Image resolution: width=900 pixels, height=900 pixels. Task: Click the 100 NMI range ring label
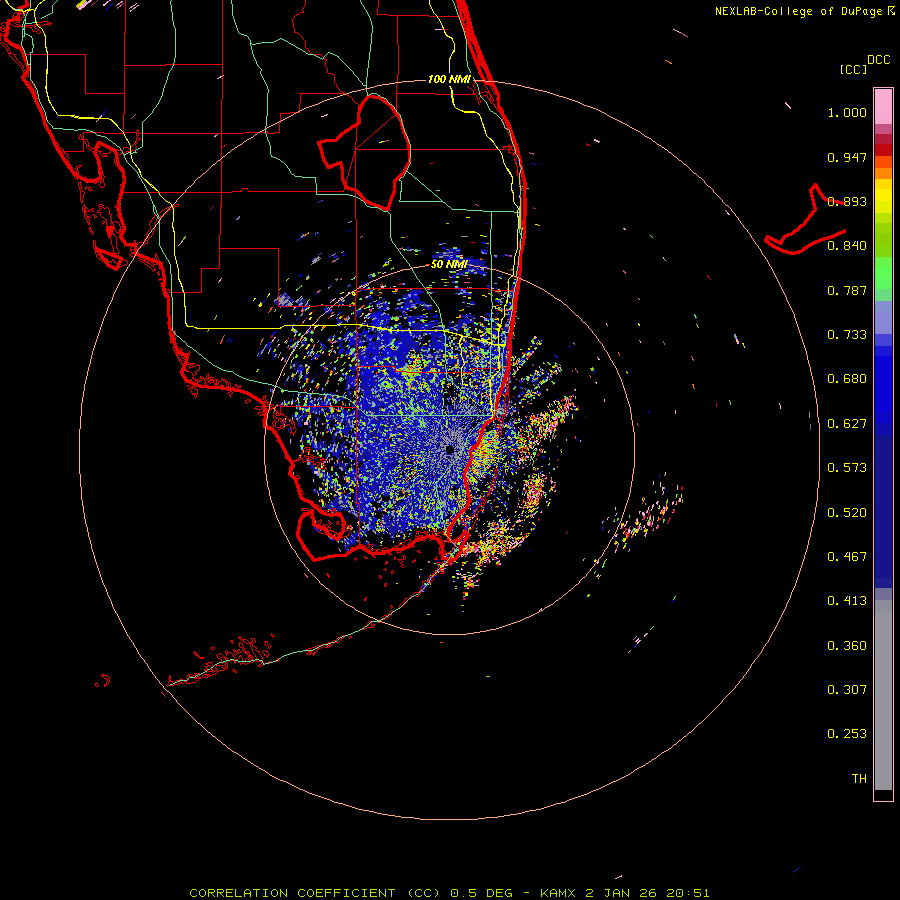point(449,79)
